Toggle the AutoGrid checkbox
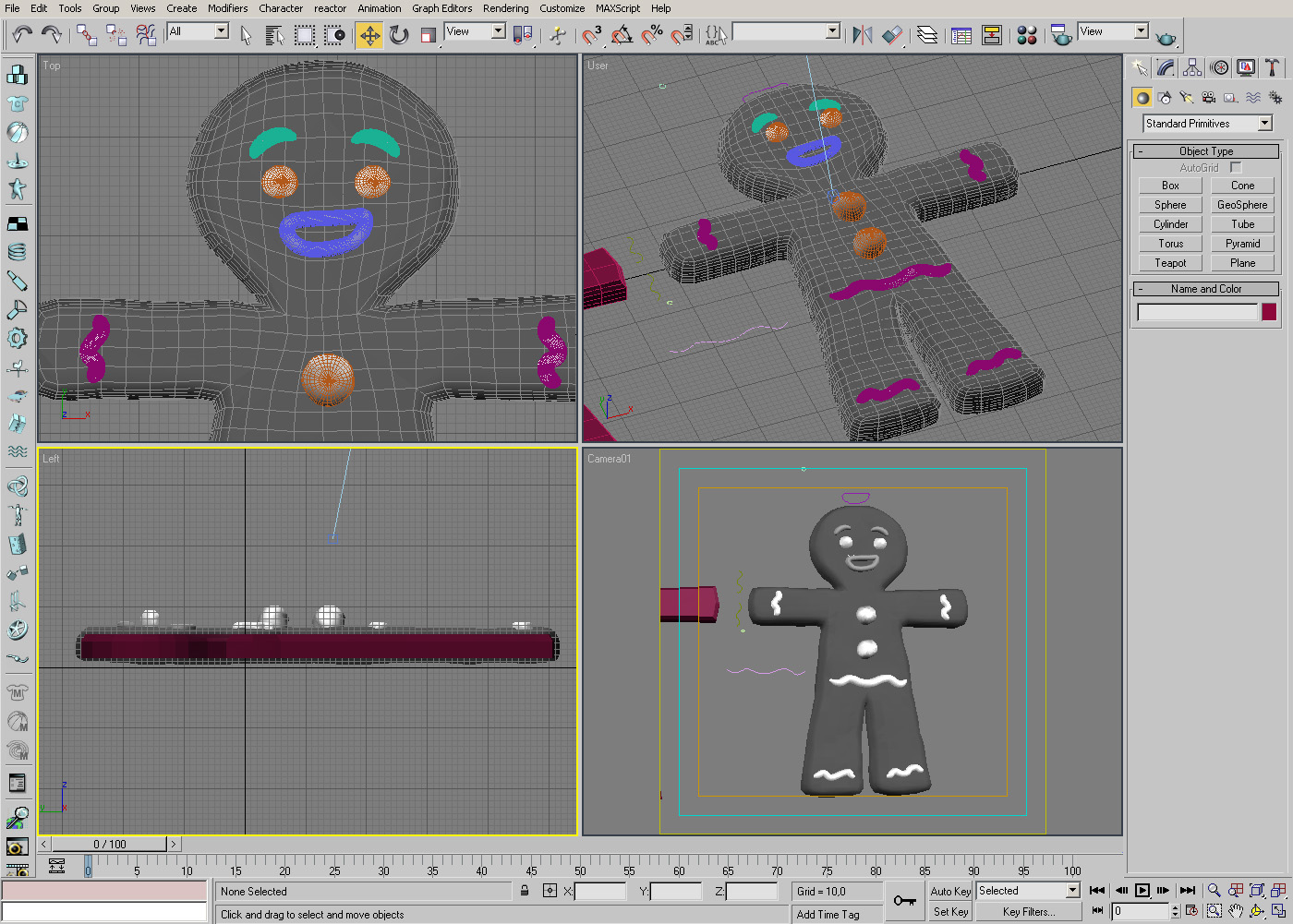Image resolution: width=1293 pixels, height=924 pixels. tap(1236, 167)
